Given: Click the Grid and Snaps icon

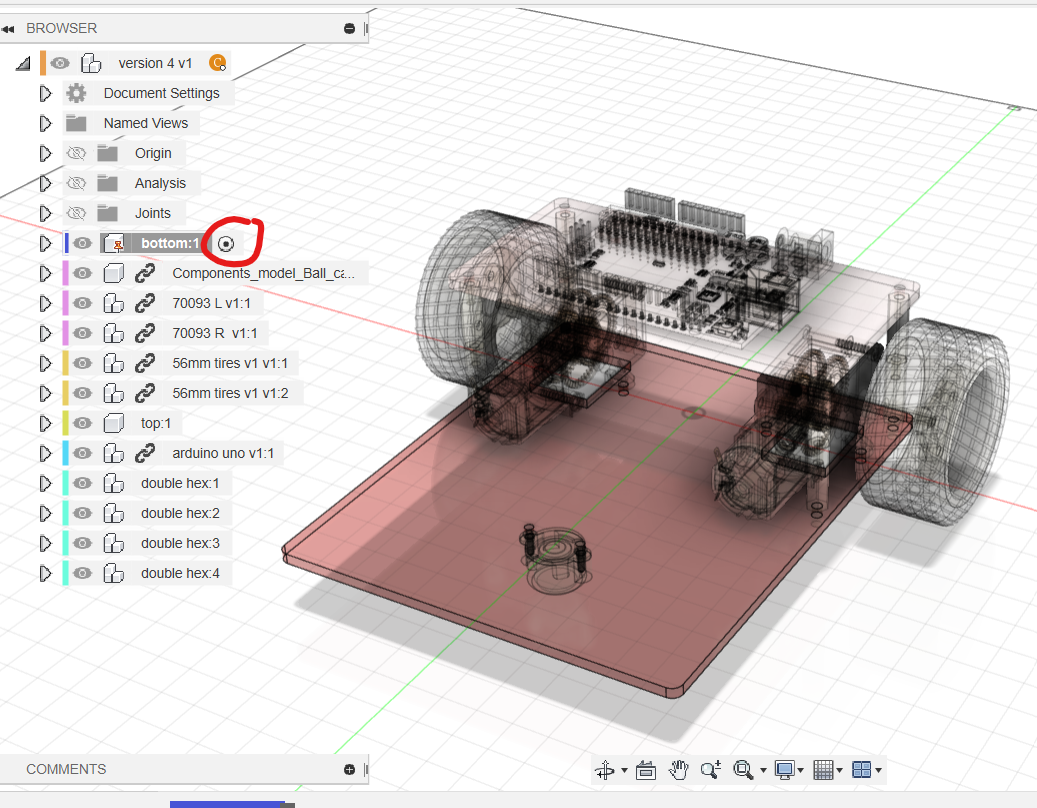Looking at the screenshot, I should click(x=823, y=770).
